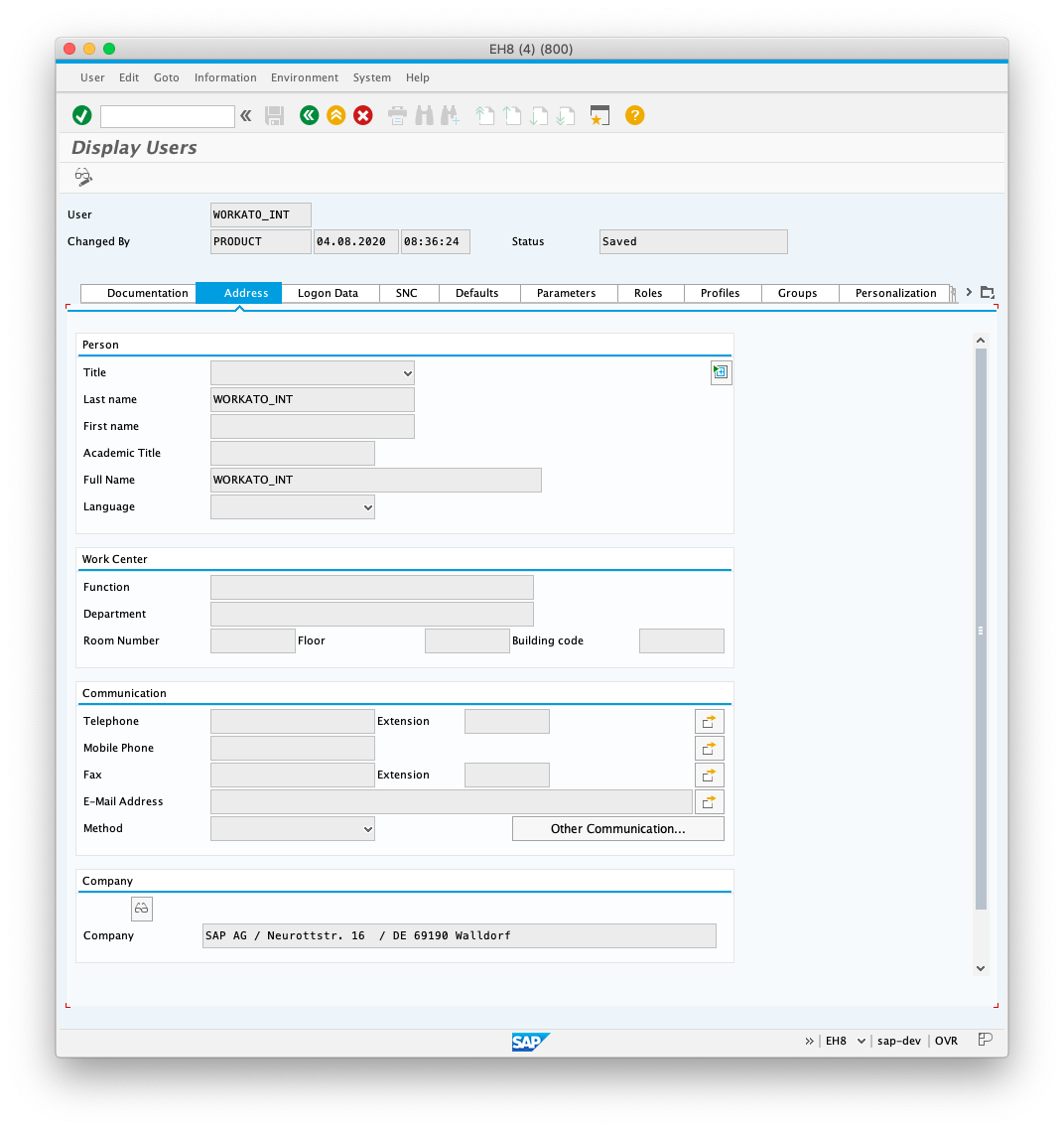Open the tab list selector icon
The image size is (1064, 1131).
click(x=987, y=293)
